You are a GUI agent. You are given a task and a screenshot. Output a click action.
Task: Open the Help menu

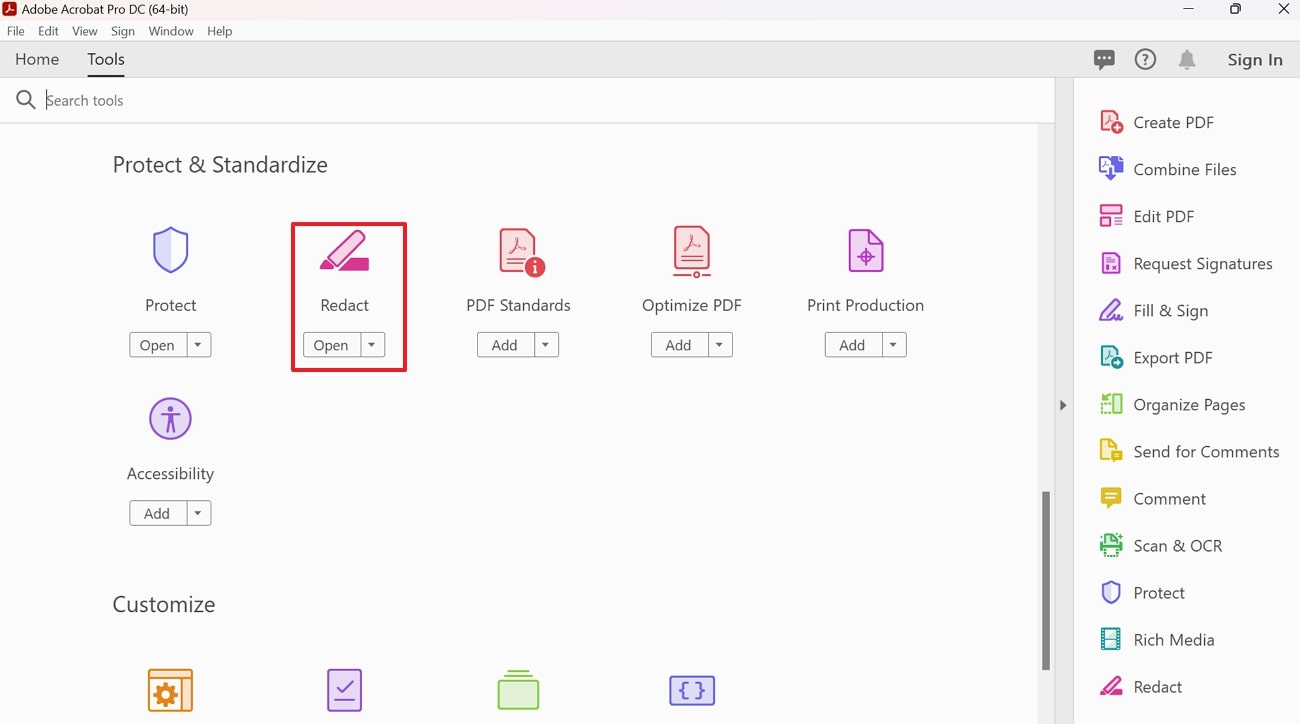pos(220,31)
